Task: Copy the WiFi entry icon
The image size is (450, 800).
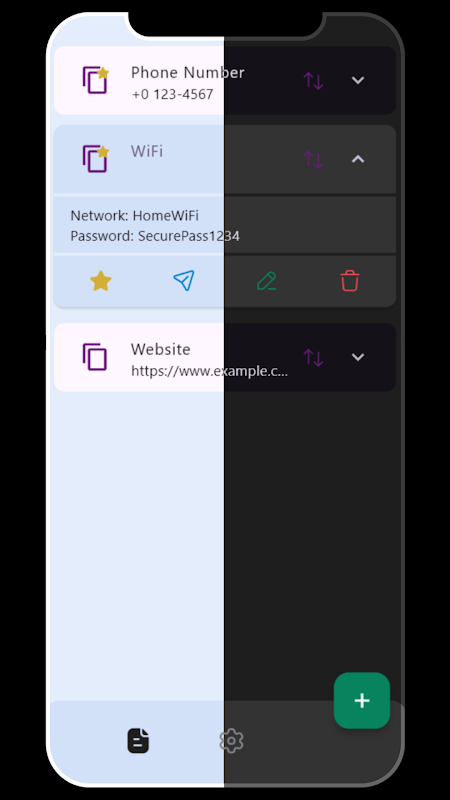Action: click(x=95, y=159)
